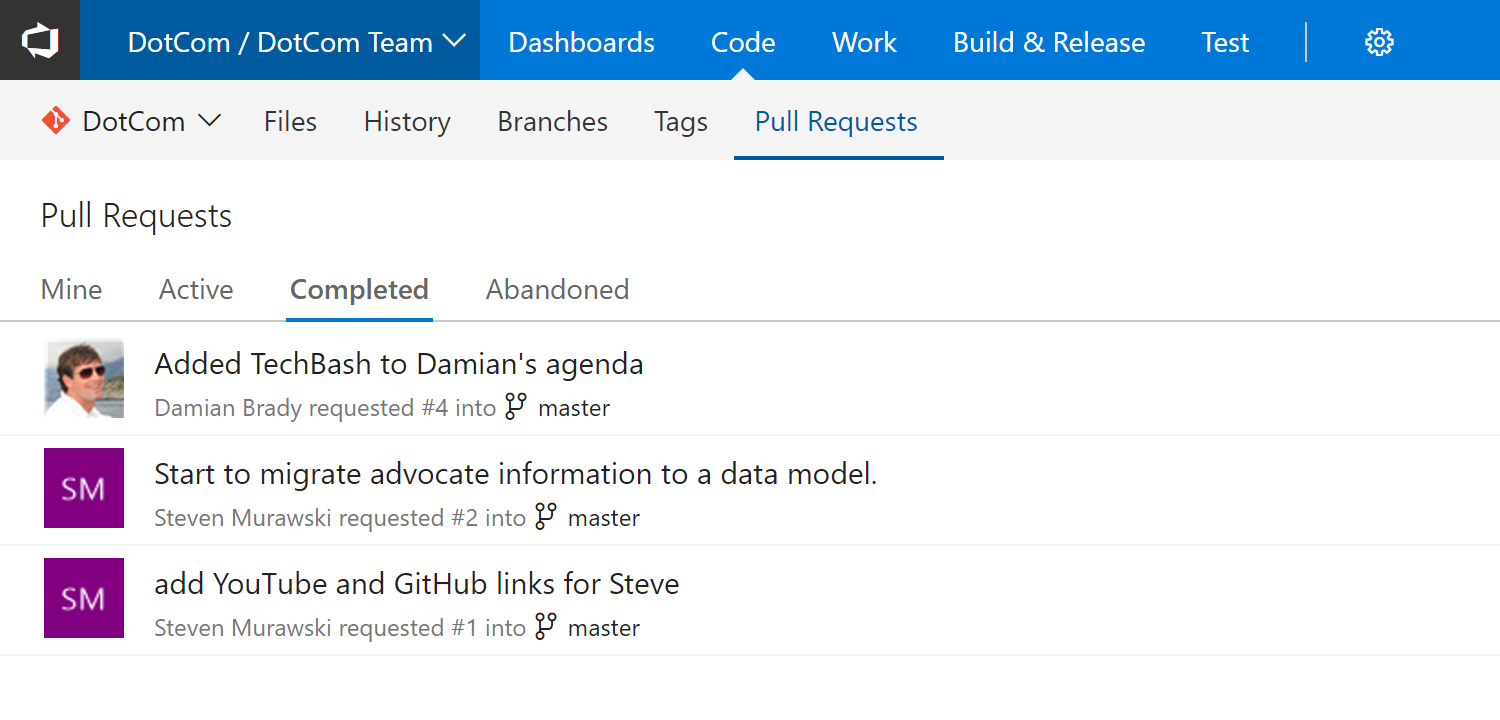
Task: Open pull request 'add YouTube and GitHub links for Steve'
Action: click(x=416, y=583)
